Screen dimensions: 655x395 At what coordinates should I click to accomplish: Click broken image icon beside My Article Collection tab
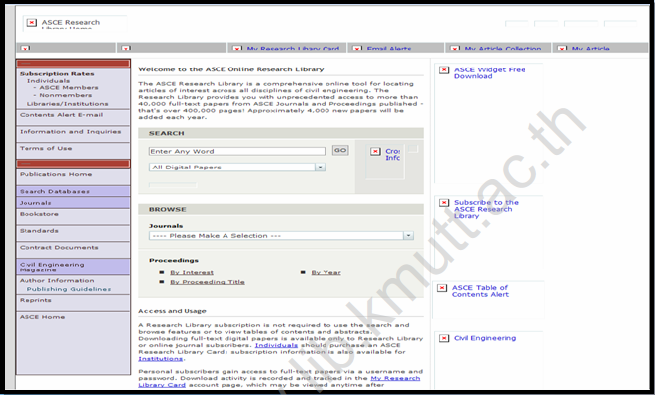[455, 49]
